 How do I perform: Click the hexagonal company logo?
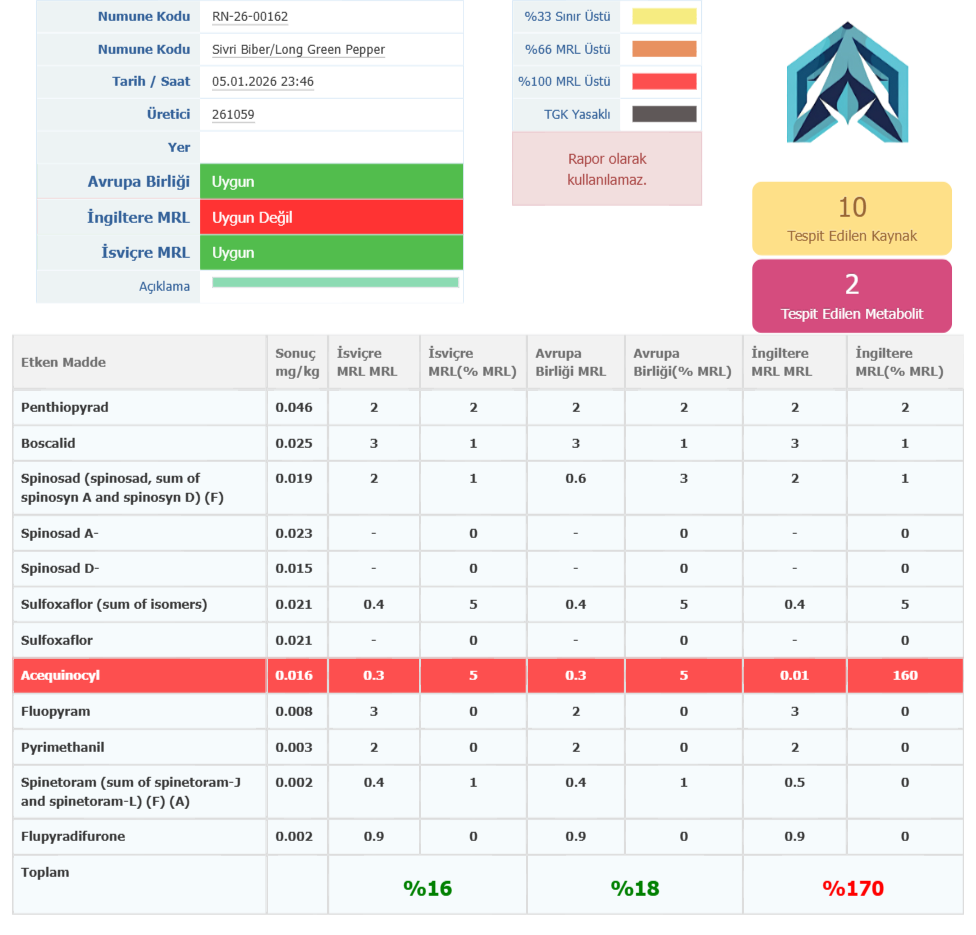(x=847, y=84)
